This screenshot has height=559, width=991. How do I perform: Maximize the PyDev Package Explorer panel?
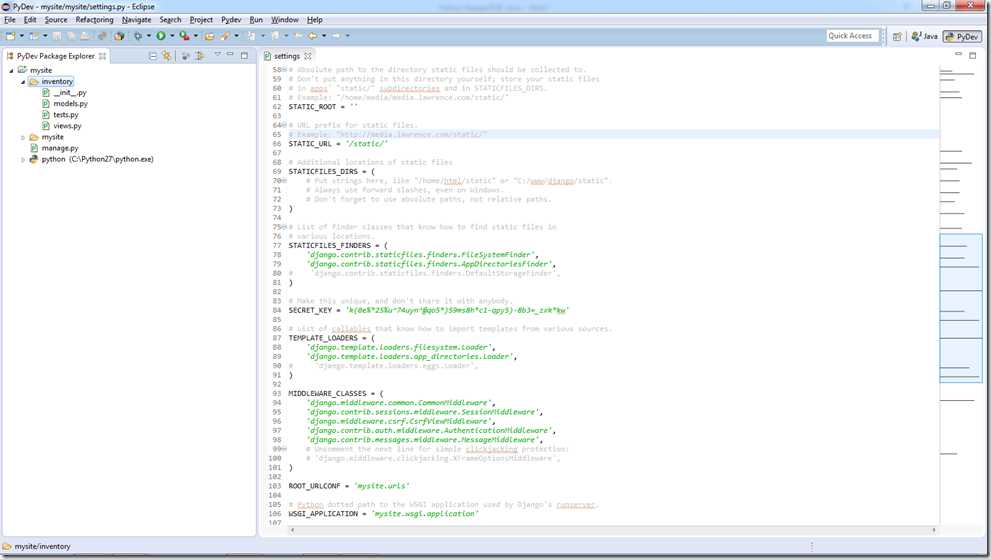pyautogui.click(x=245, y=56)
